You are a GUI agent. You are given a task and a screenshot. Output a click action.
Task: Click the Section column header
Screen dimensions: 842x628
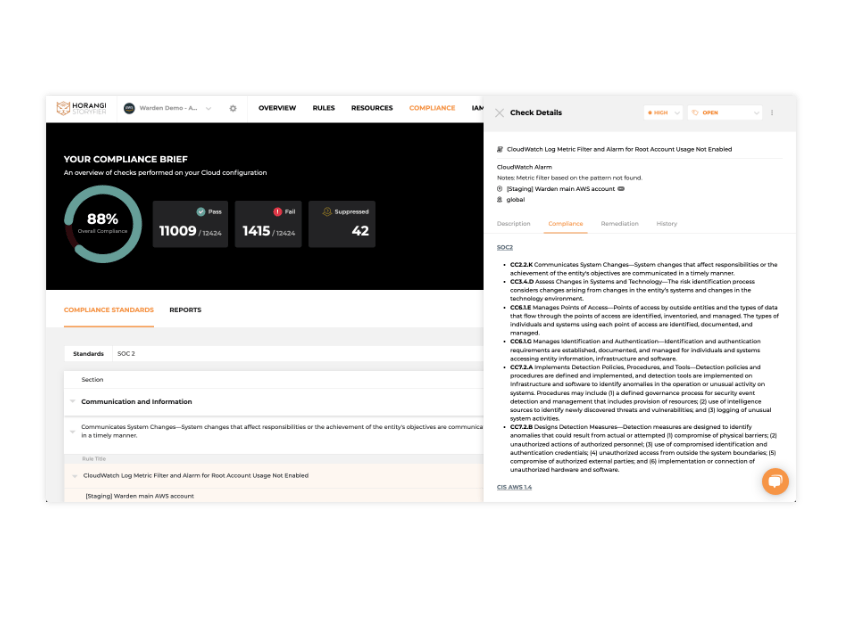(x=92, y=380)
